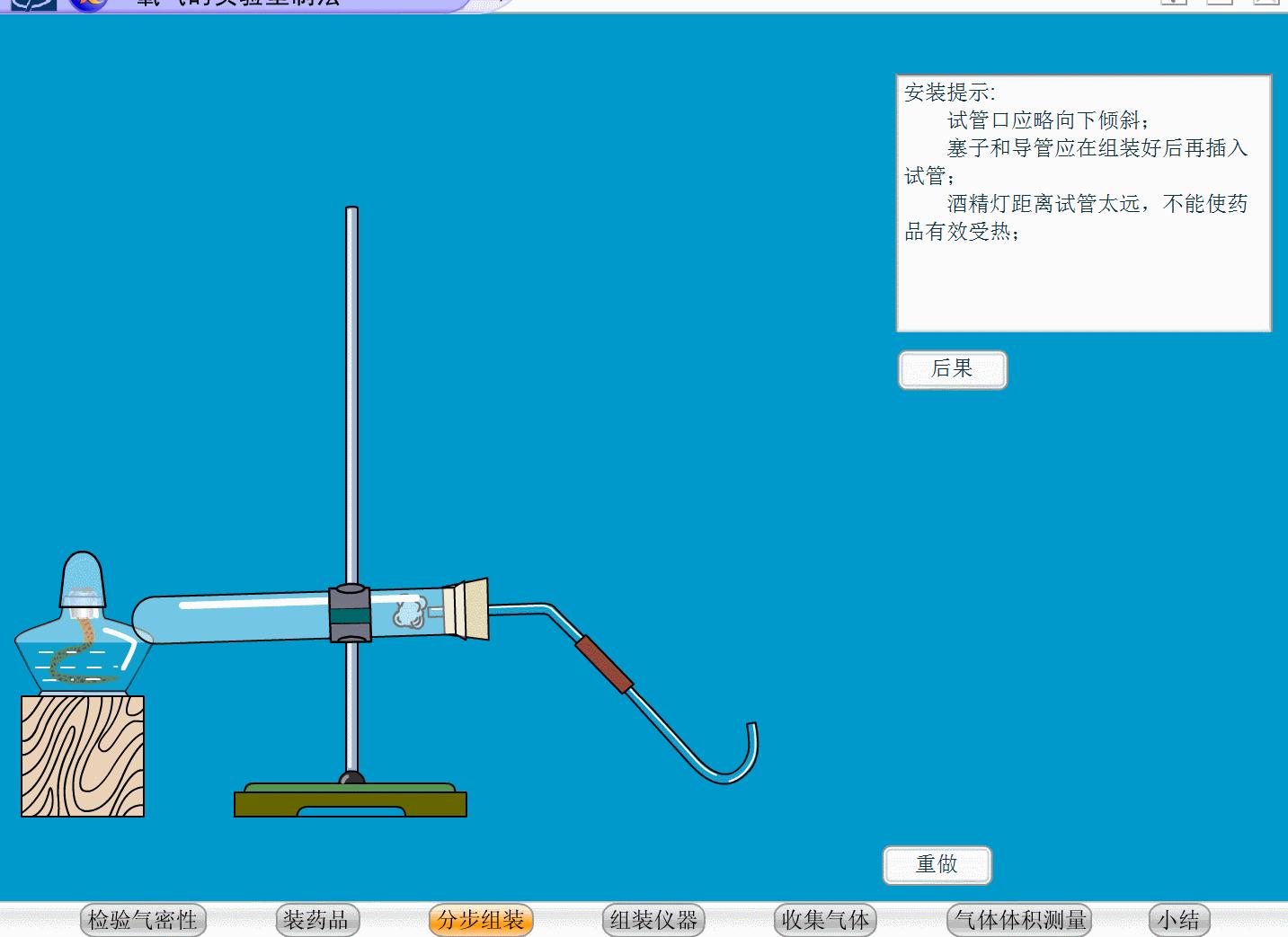Viewport: 1288px width, 937px height.
Task: Click the hint line starting 塞子和导管
Action: click(1077, 162)
